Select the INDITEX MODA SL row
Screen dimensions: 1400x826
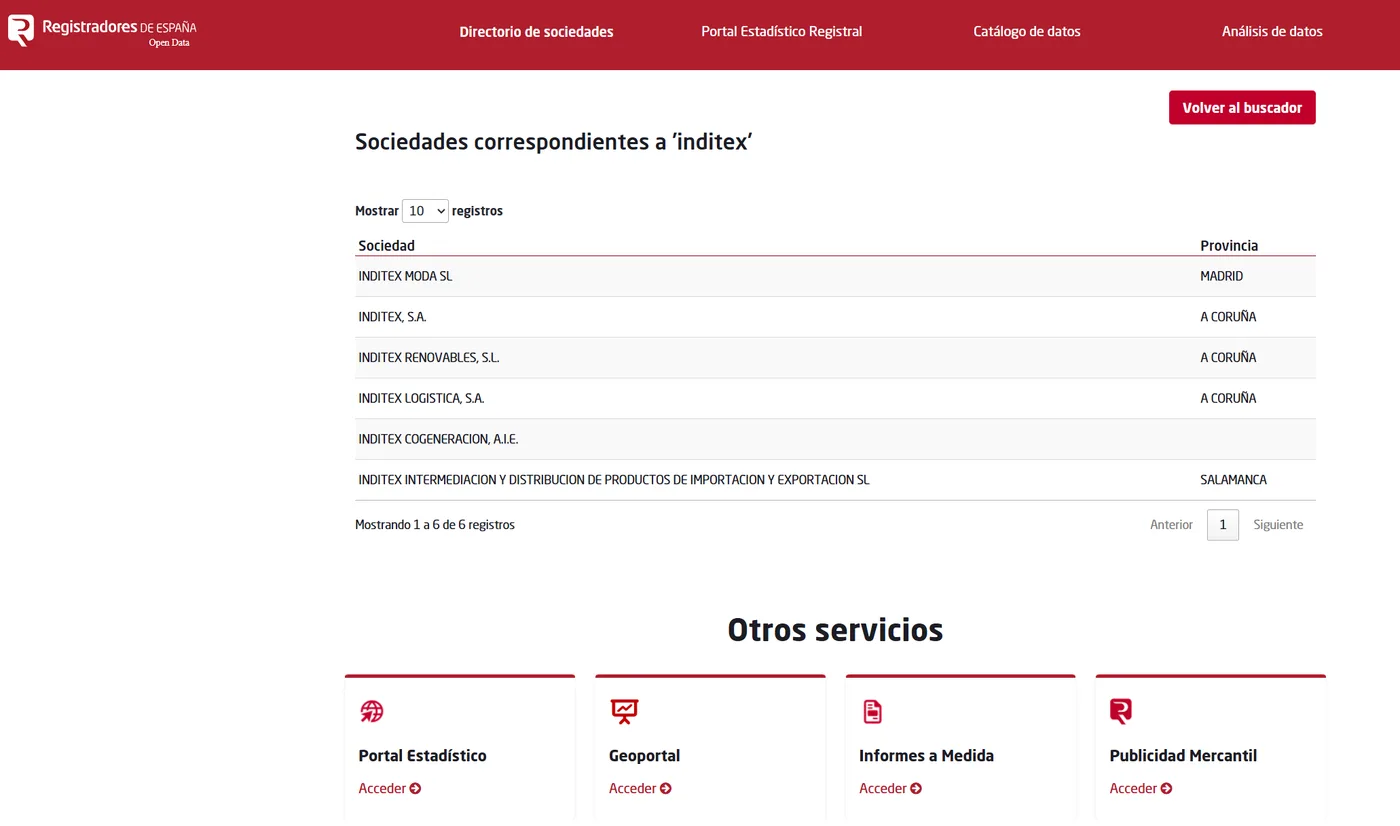coord(835,276)
